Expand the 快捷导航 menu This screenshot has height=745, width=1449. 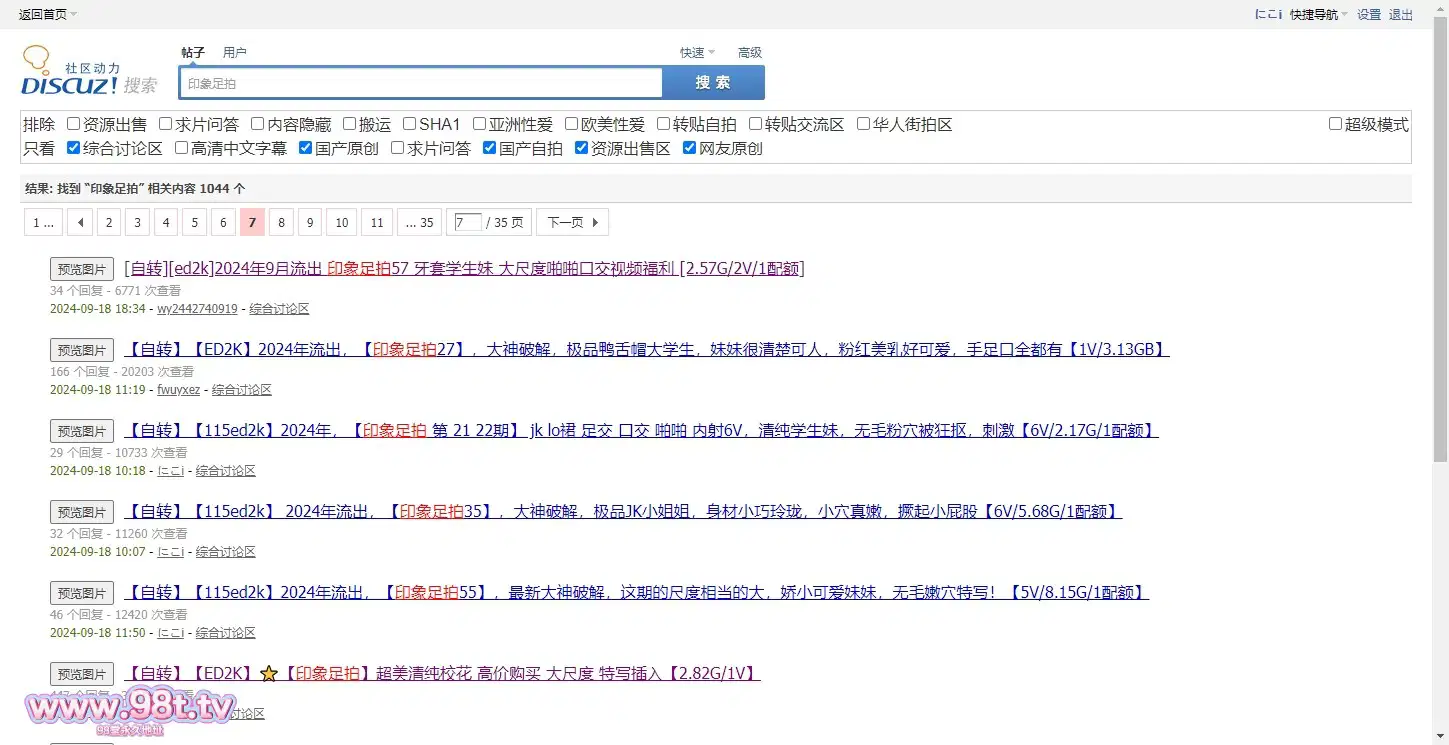(x=1319, y=14)
